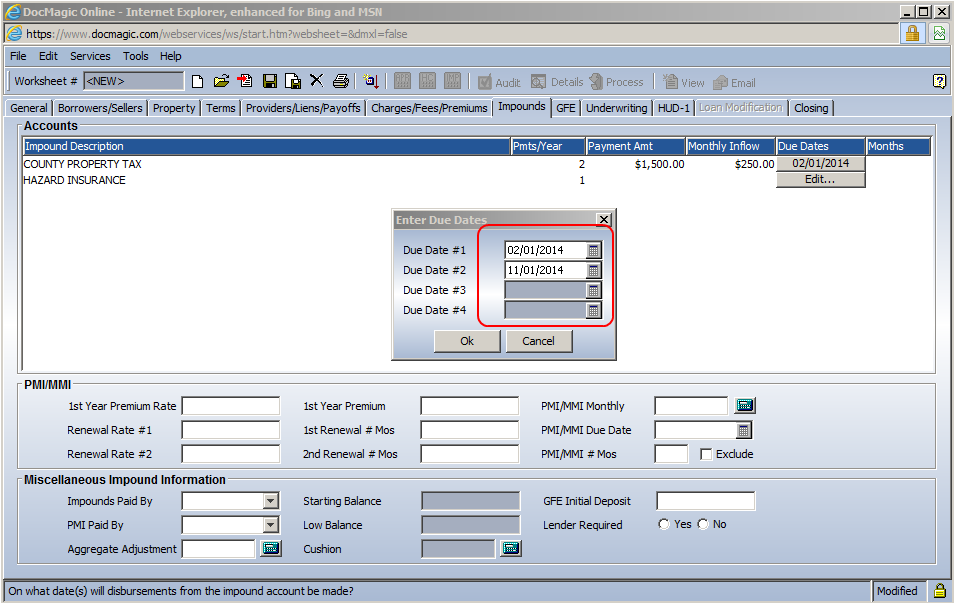Switch to the Closing tab
This screenshot has width=954, height=603.
pos(811,108)
